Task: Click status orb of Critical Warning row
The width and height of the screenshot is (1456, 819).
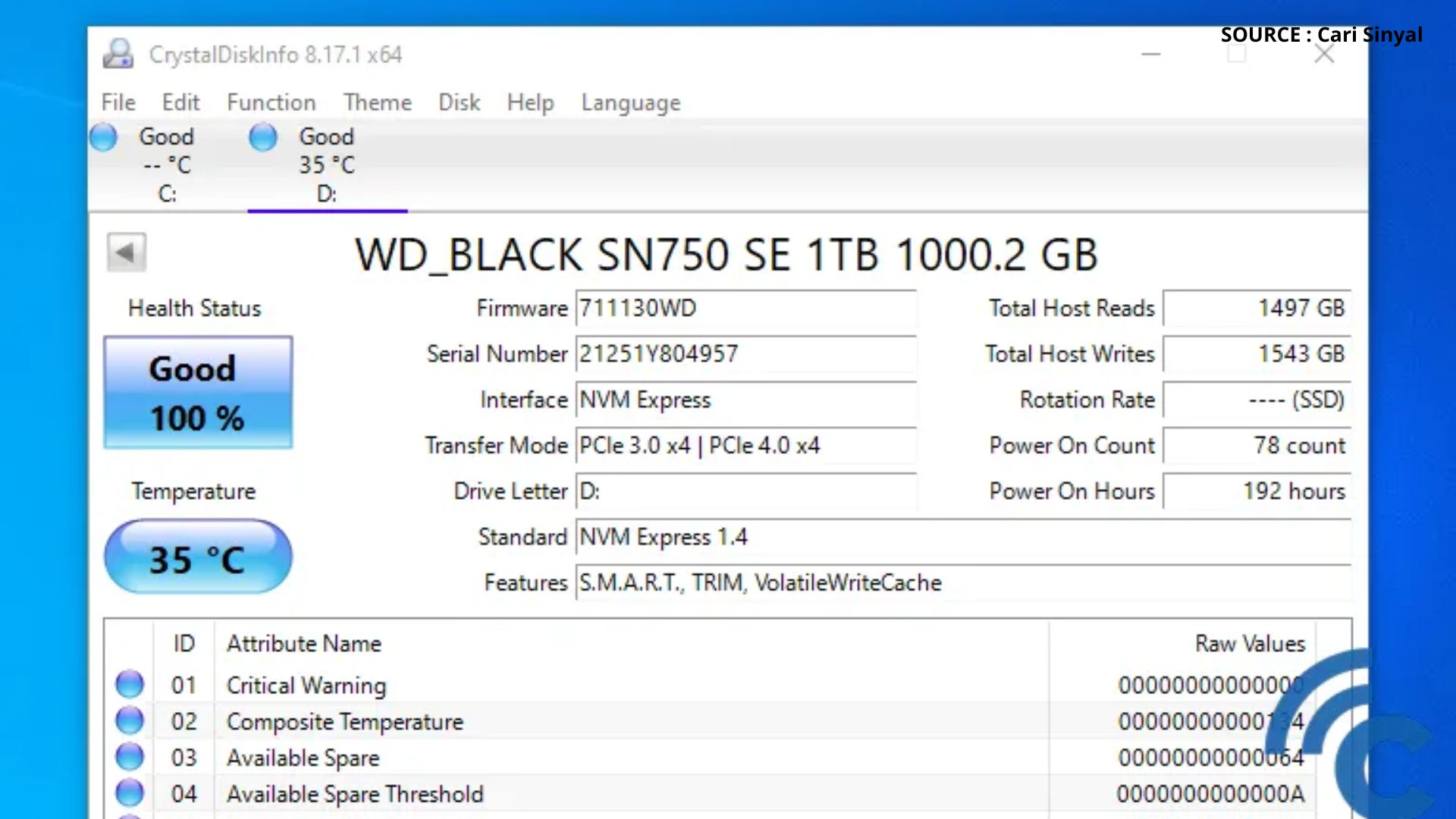Action: [x=130, y=684]
